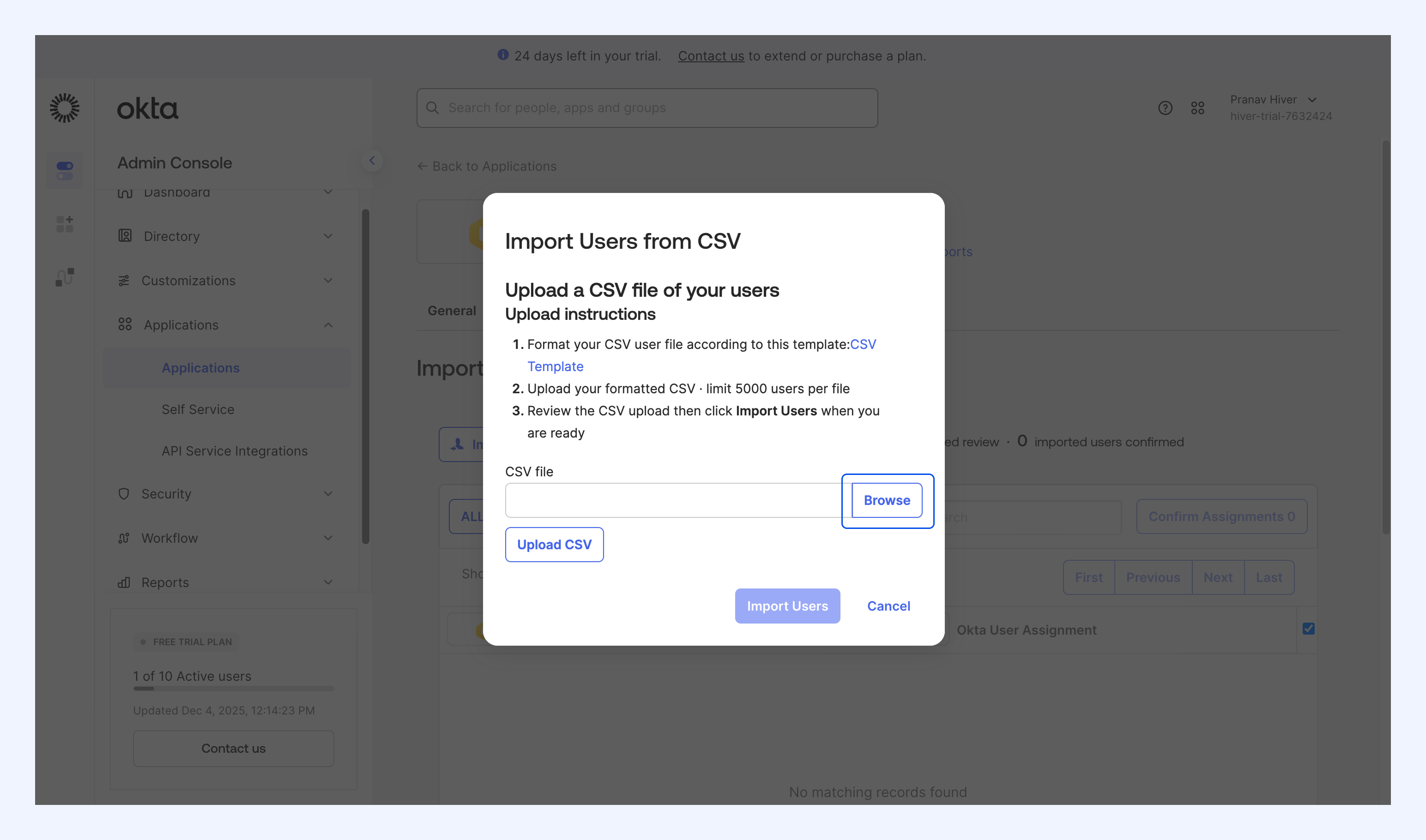Viewport: 1426px width, 840px height.
Task: Uncheck the Okta User Assignment checkbox
Action: (x=1308, y=629)
